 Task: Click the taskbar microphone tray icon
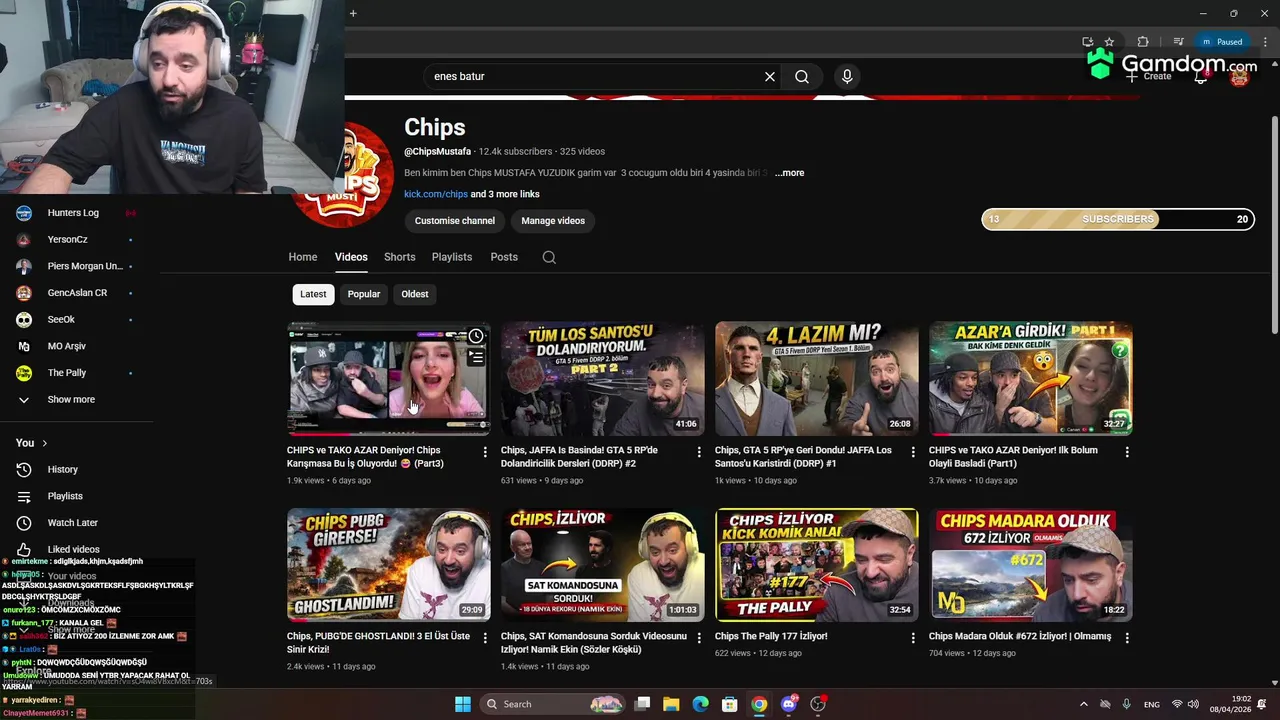(x=1127, y=704)
